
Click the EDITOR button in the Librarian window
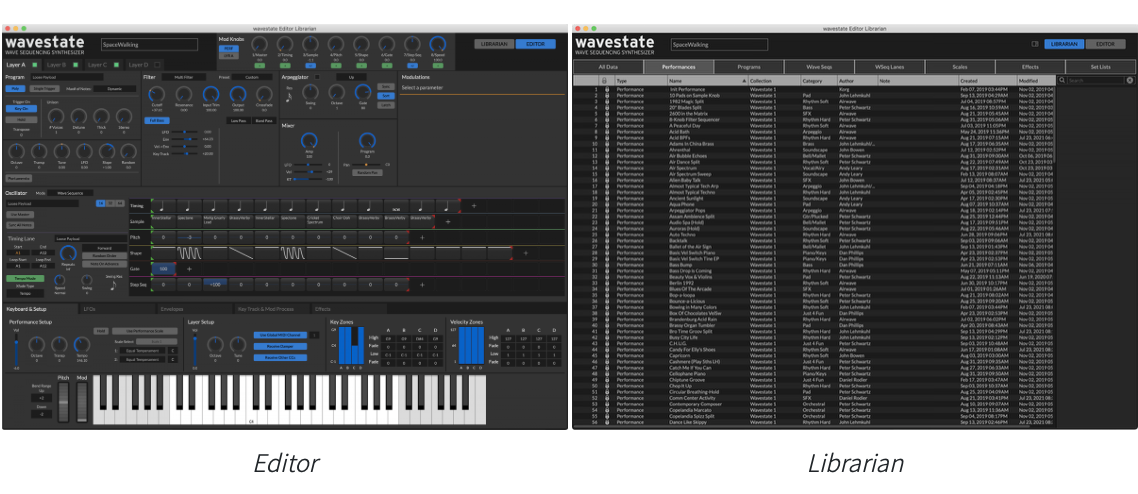click(x=1105, y=44)
